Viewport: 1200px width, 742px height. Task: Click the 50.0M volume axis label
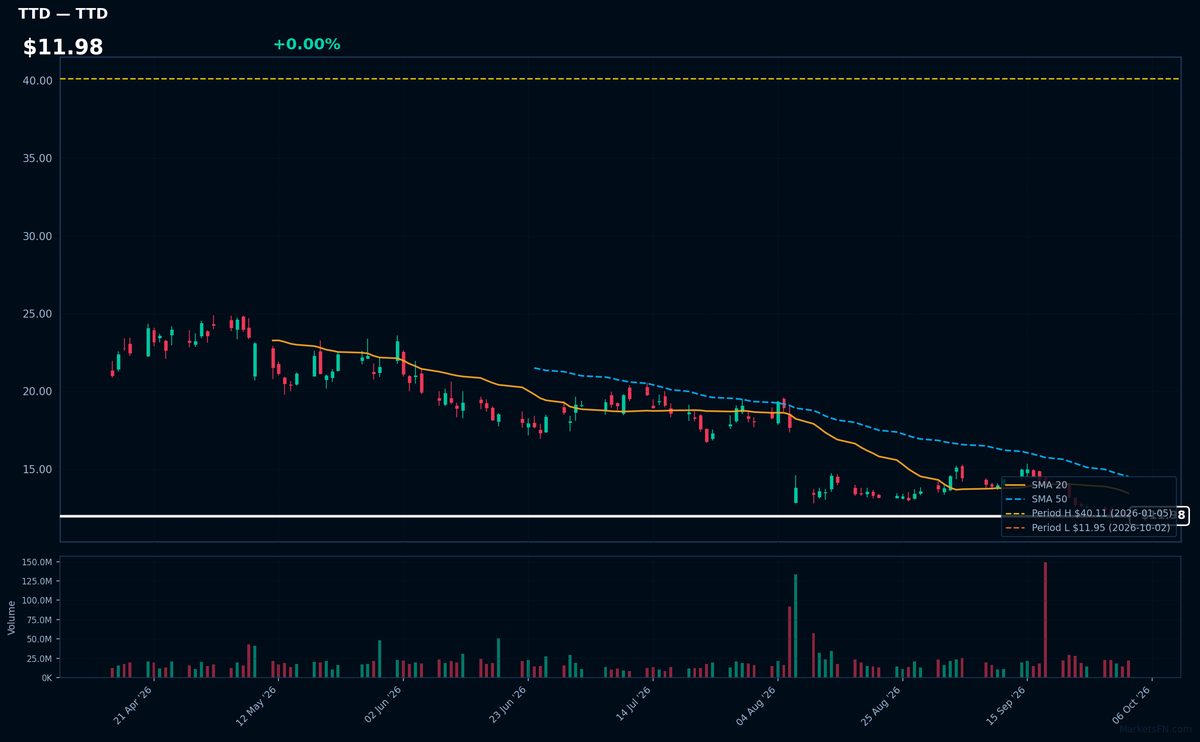pos(39,639)
